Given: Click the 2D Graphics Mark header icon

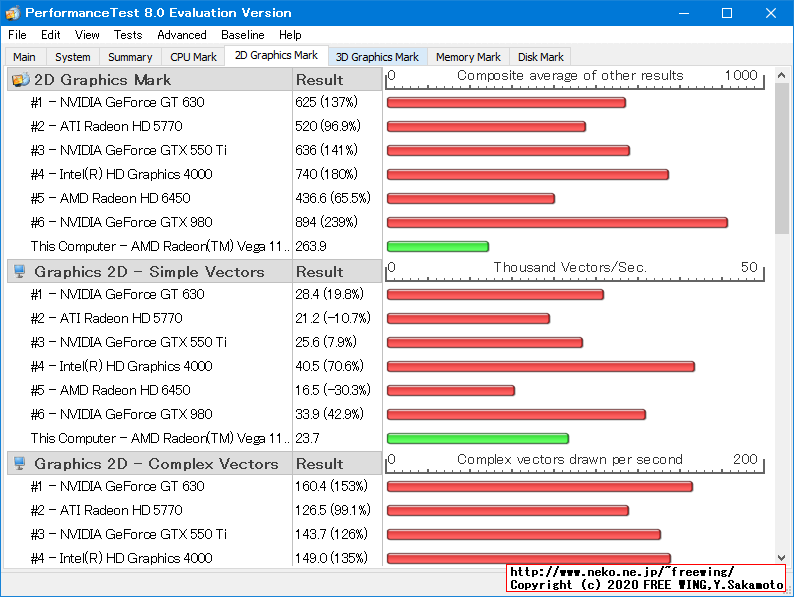Looking at the screenshot, I should click(20, 80).
